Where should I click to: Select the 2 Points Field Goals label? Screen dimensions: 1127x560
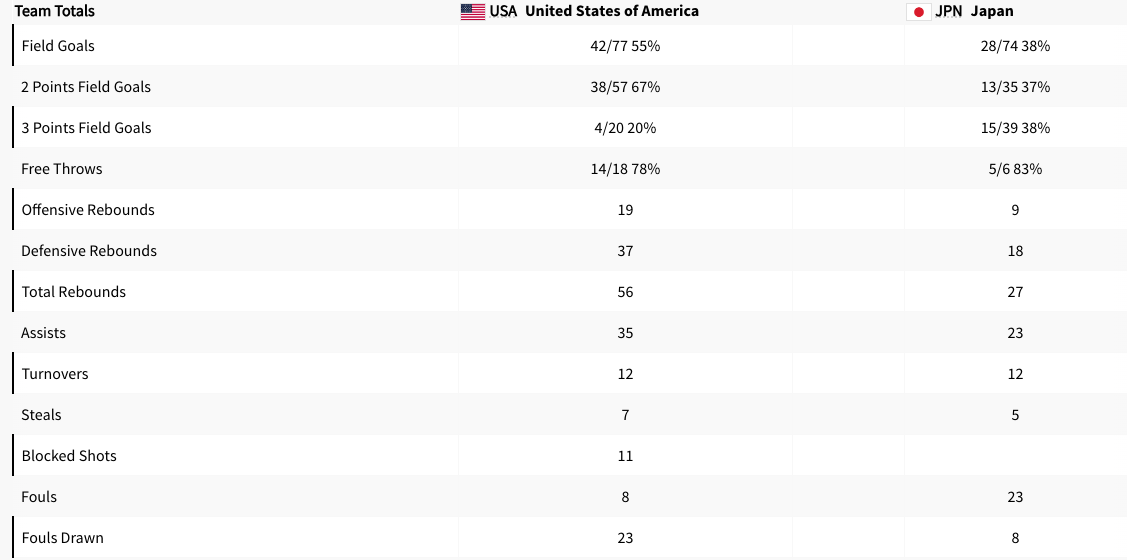(x=86, y=87)
